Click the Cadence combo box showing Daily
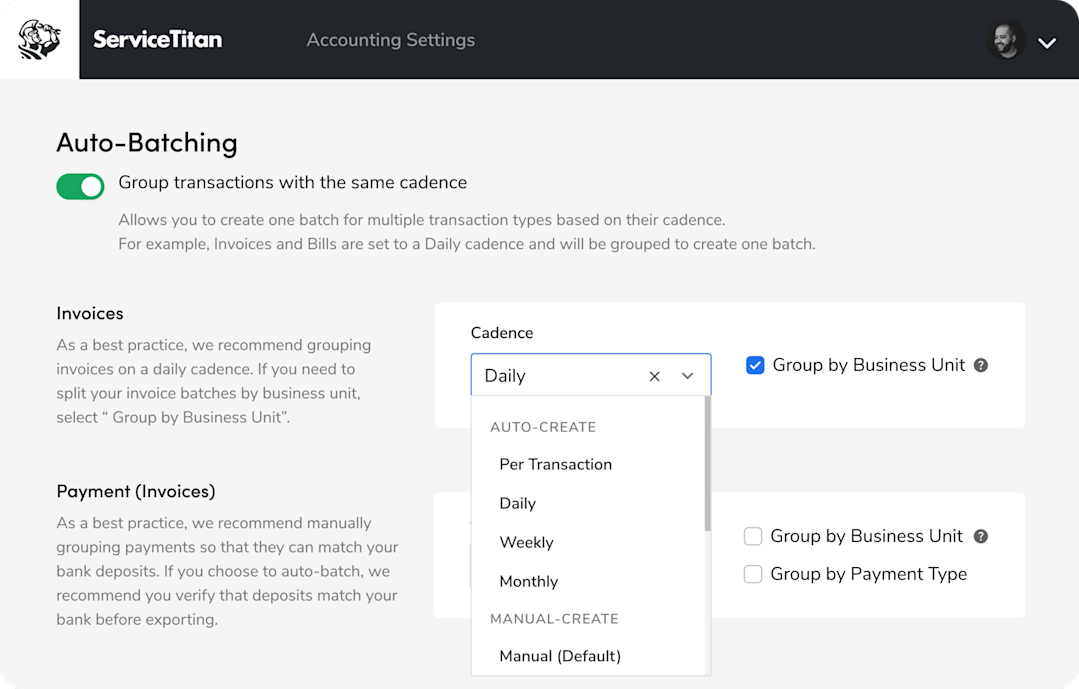Screen dimensions: 1079x689 point(590,374)
